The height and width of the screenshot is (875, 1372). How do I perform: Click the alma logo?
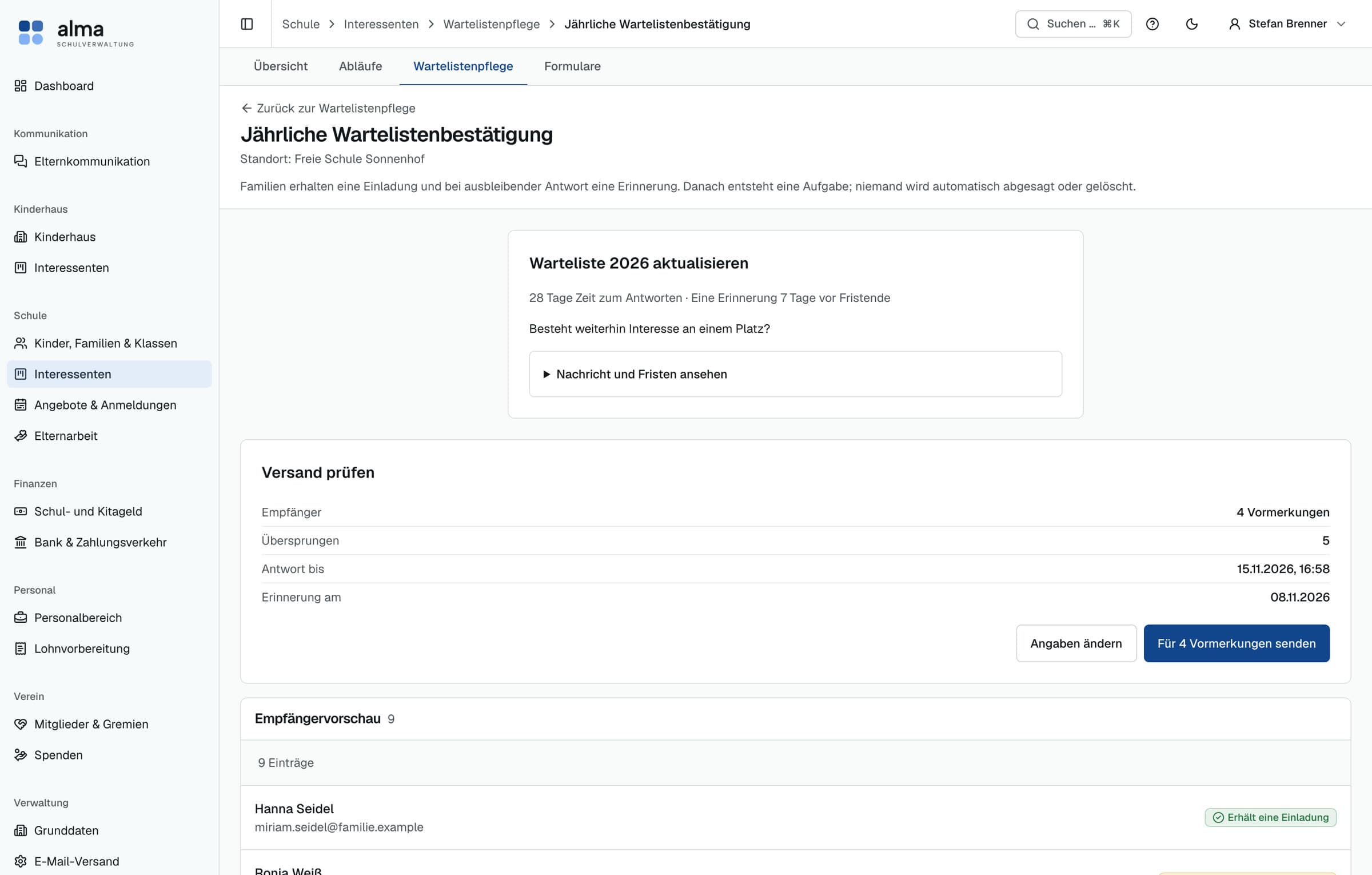[75, 33]
